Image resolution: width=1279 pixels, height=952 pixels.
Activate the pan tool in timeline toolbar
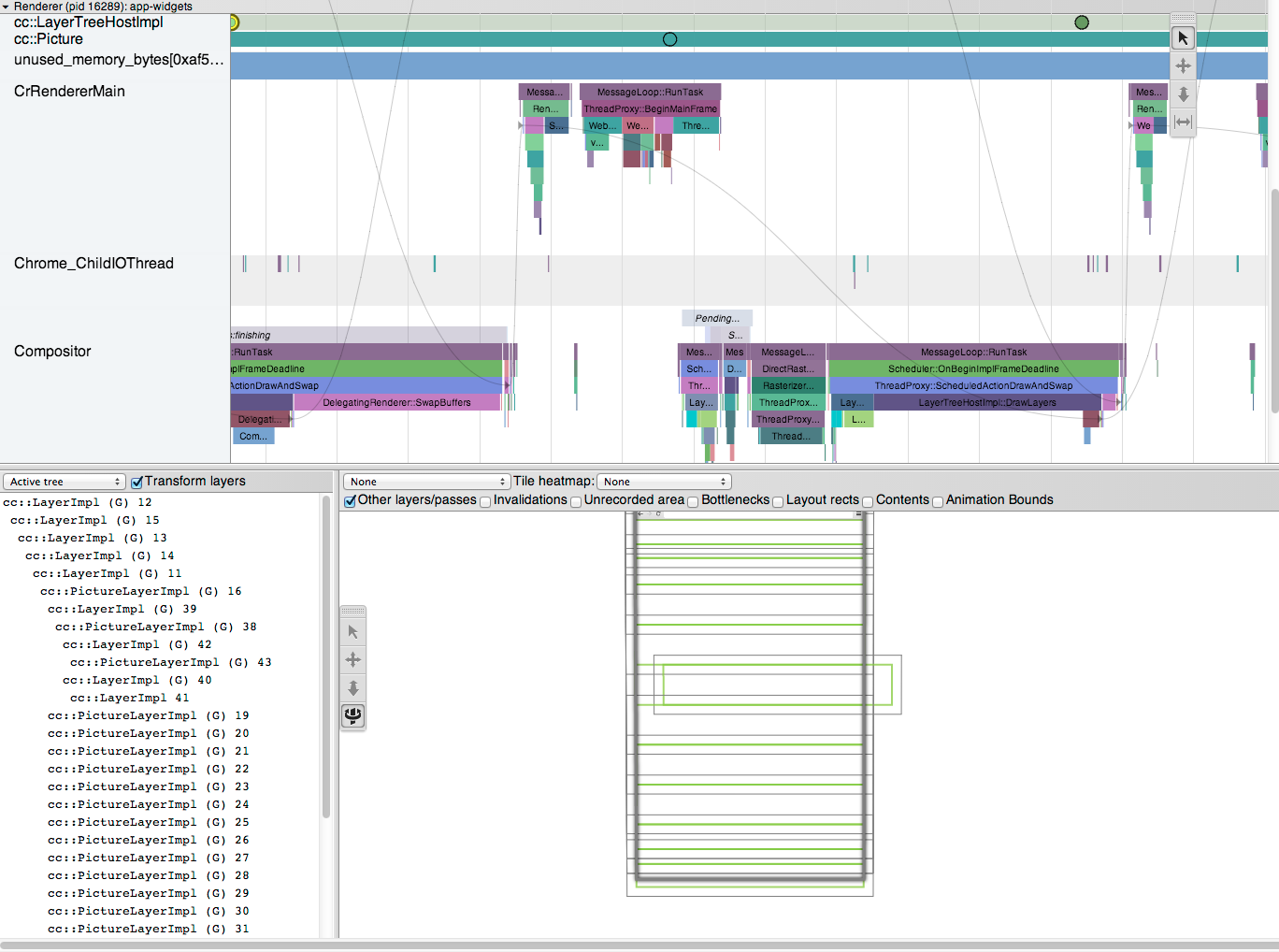1183,66
